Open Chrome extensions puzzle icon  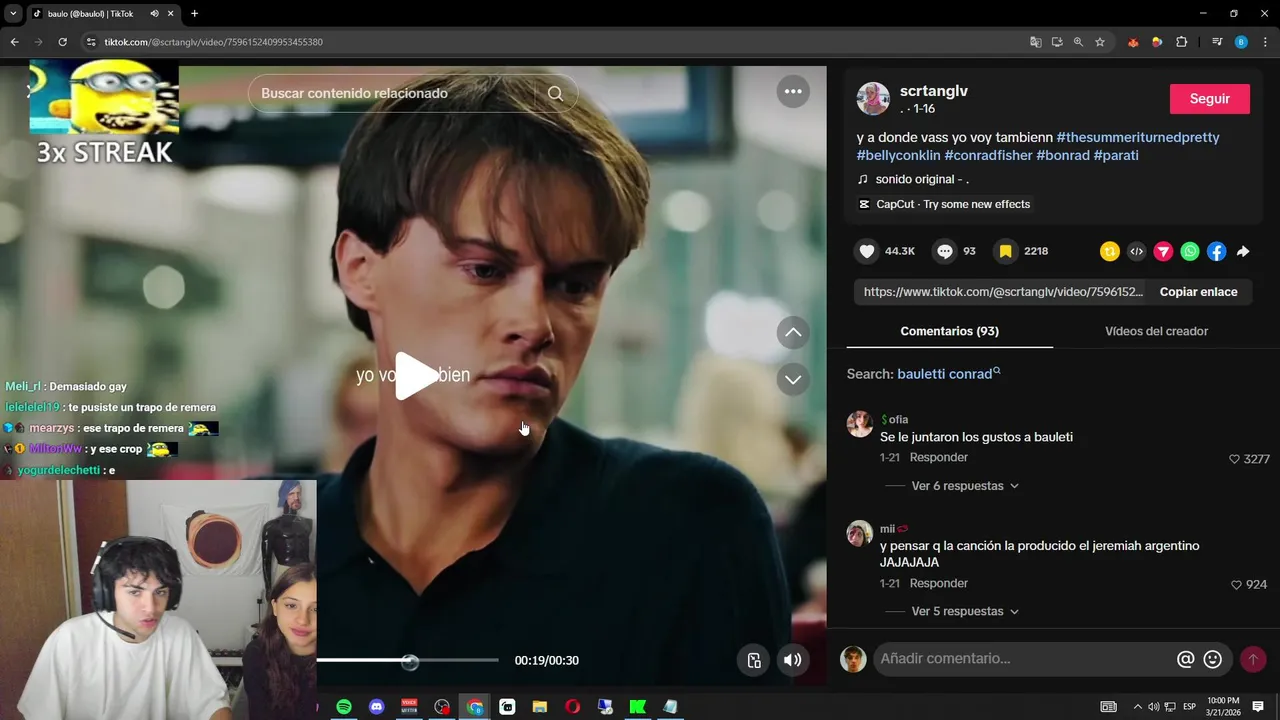pos(1182,42)
